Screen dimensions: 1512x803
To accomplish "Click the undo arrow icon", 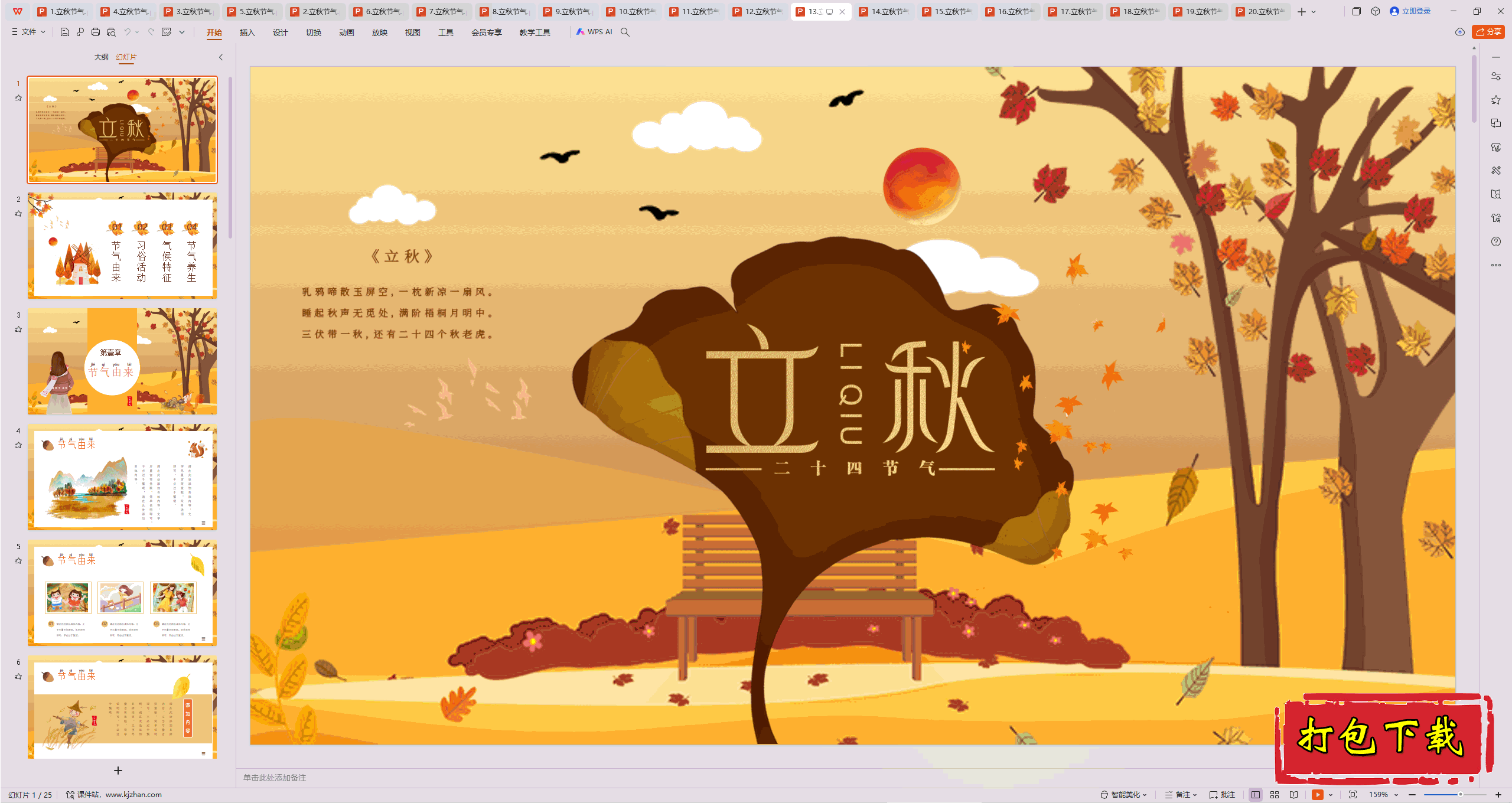I will 127,32.
